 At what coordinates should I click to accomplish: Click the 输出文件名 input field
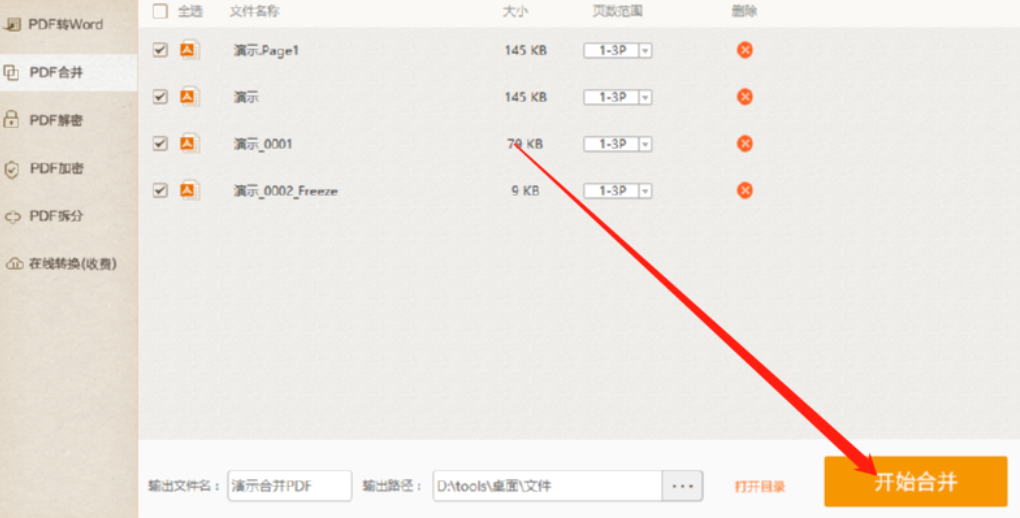coord(289,486)
